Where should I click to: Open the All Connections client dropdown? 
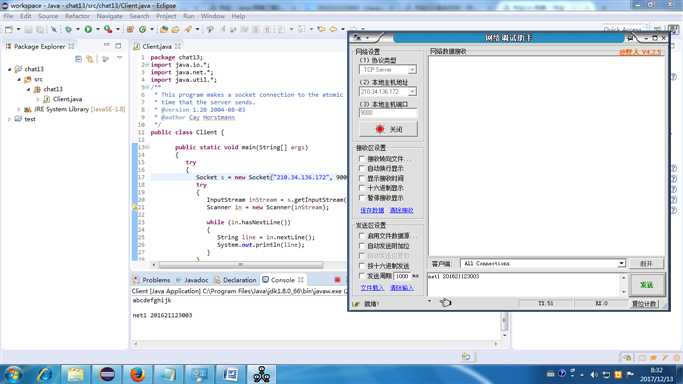(543, 263)
